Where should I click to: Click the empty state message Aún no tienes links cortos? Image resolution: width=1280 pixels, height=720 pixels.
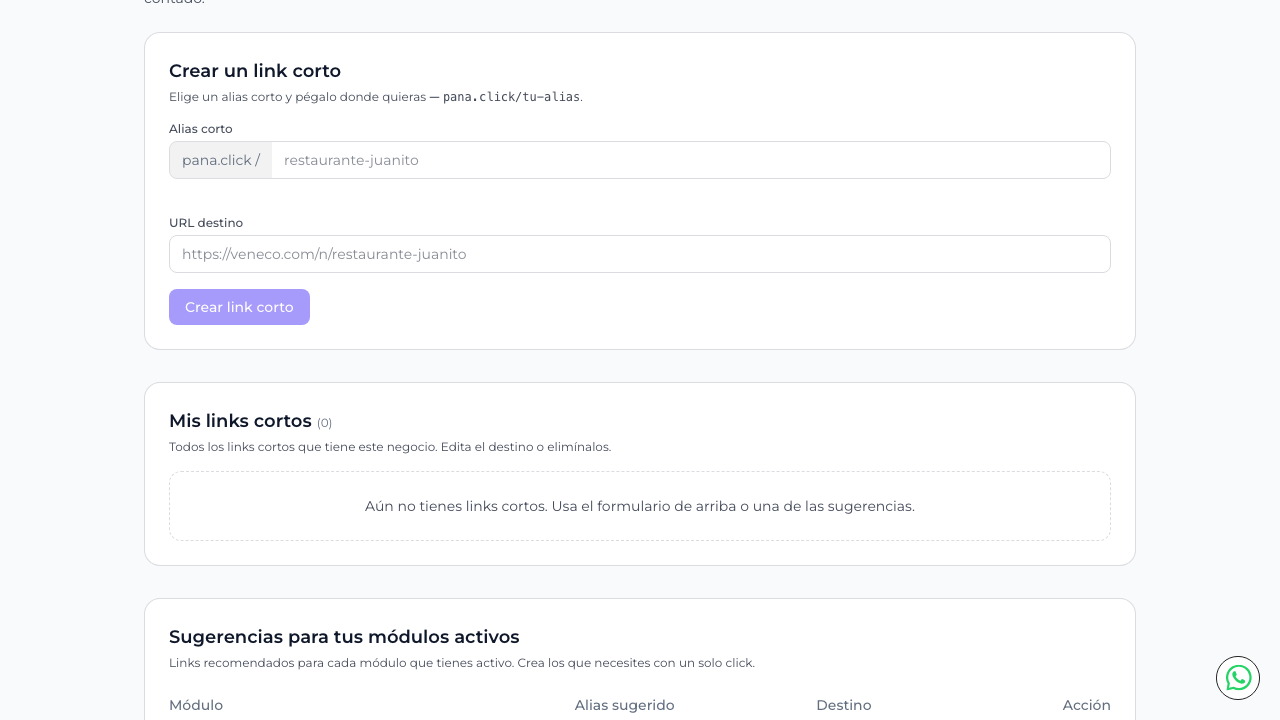click(640, 506)
